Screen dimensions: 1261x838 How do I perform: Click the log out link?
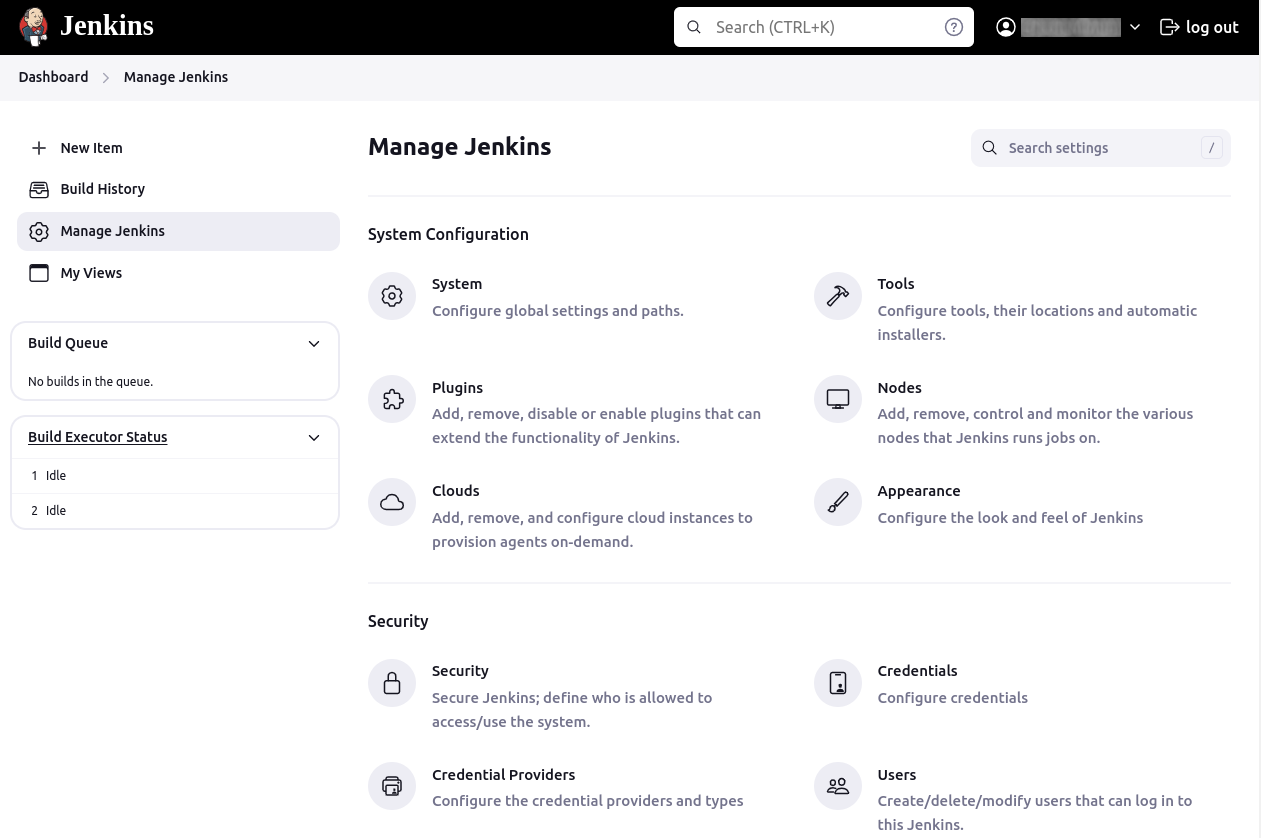click(x=1199, y=27)
